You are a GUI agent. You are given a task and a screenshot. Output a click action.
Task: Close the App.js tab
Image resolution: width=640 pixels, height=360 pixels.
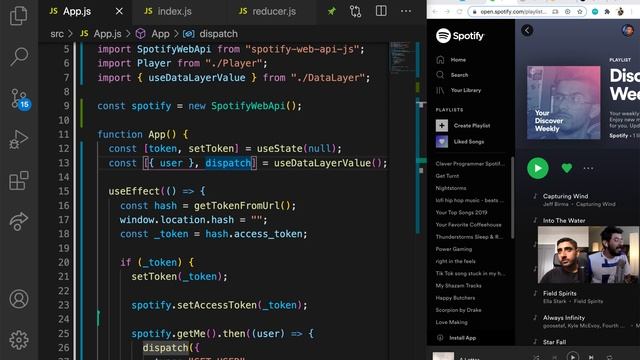click(119, 11)
